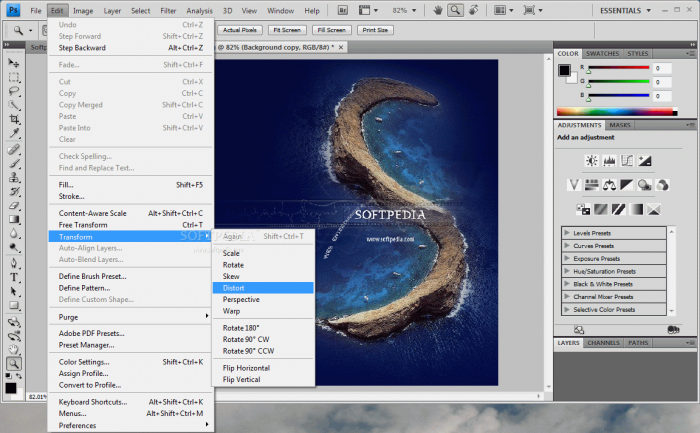Viewport: 700px width, 433px height.
Task: Click Content-Aware Scale menu item
Action: tap(130, 213)
